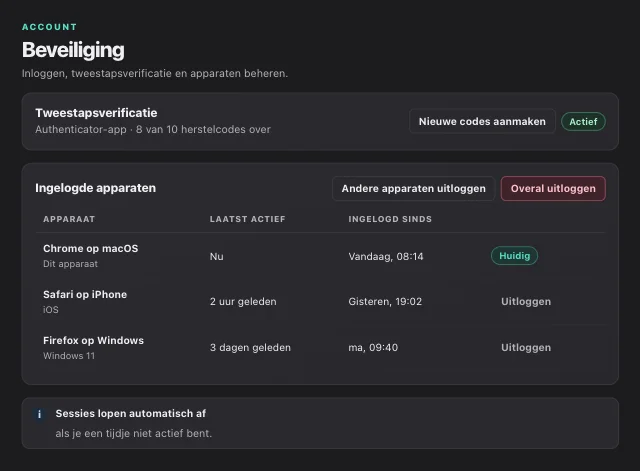Screen dimensions: 640x471
Task: Click the LAATST ACTIEF column header
Action: pyautogui.click(x=247, y=219)
